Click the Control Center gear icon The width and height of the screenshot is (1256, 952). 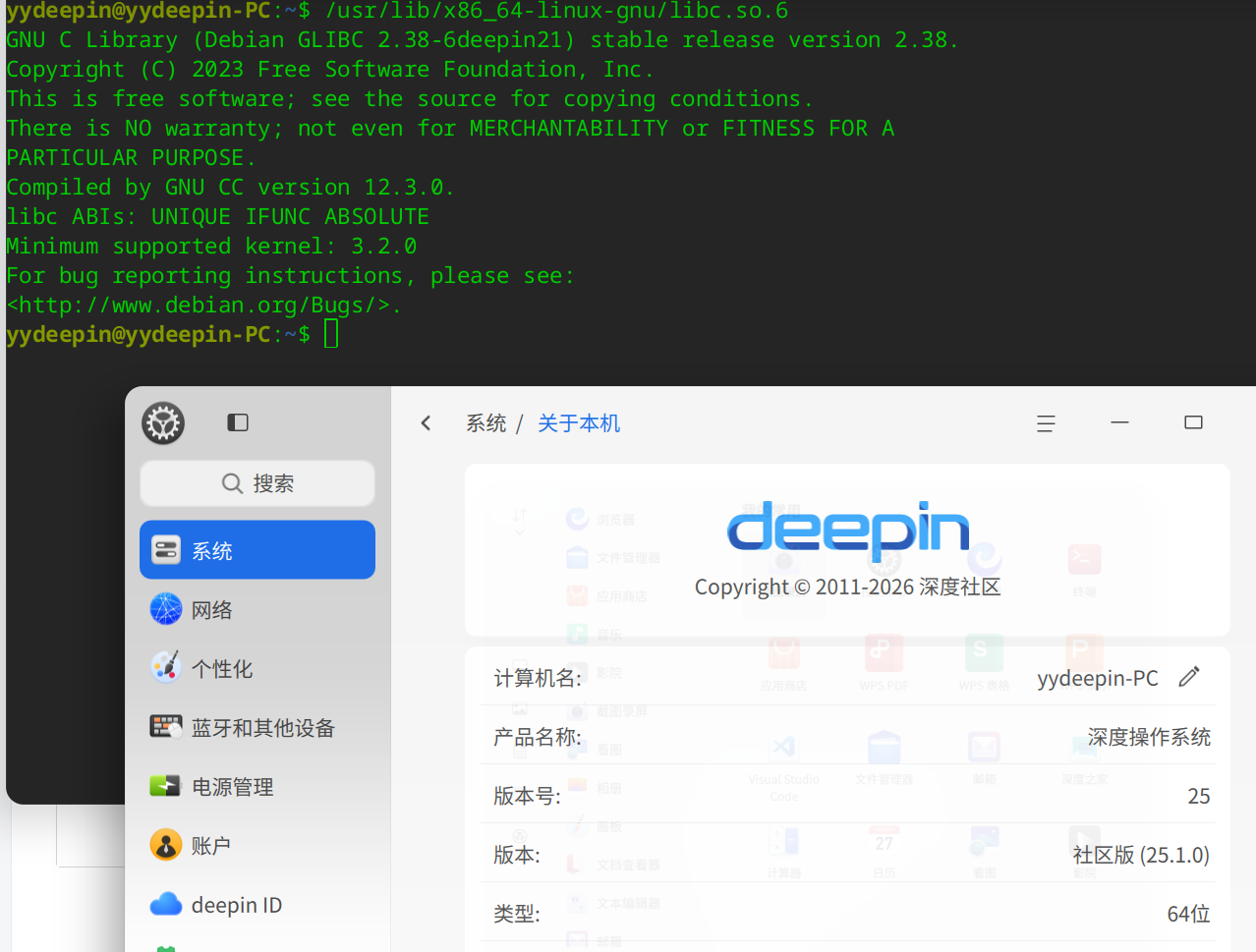[x=163, y=423]
